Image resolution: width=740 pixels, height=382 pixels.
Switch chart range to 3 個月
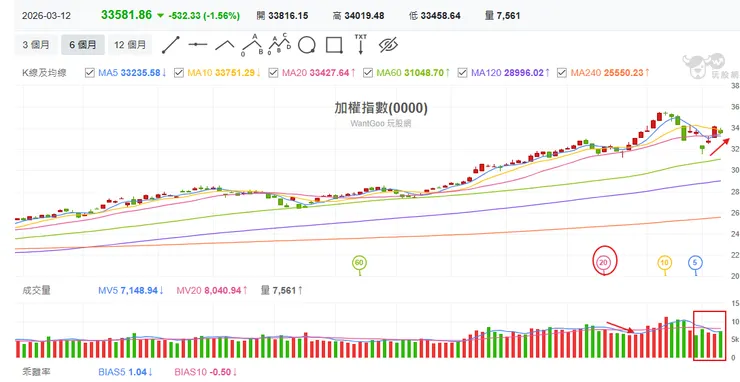tap(36, 45)
